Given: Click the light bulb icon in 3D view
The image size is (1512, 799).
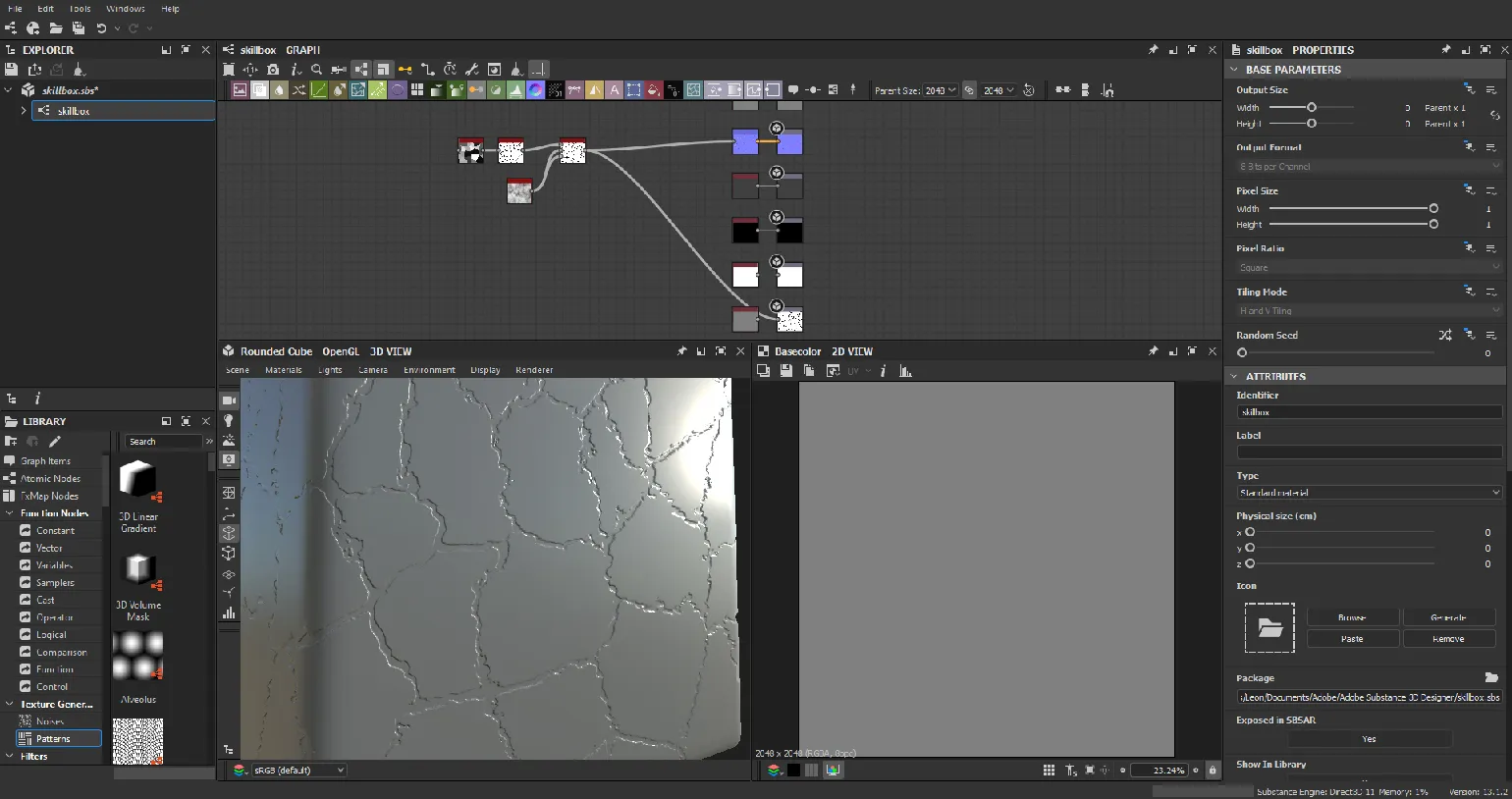Looking at the screenshot, I should click(229, 421).
